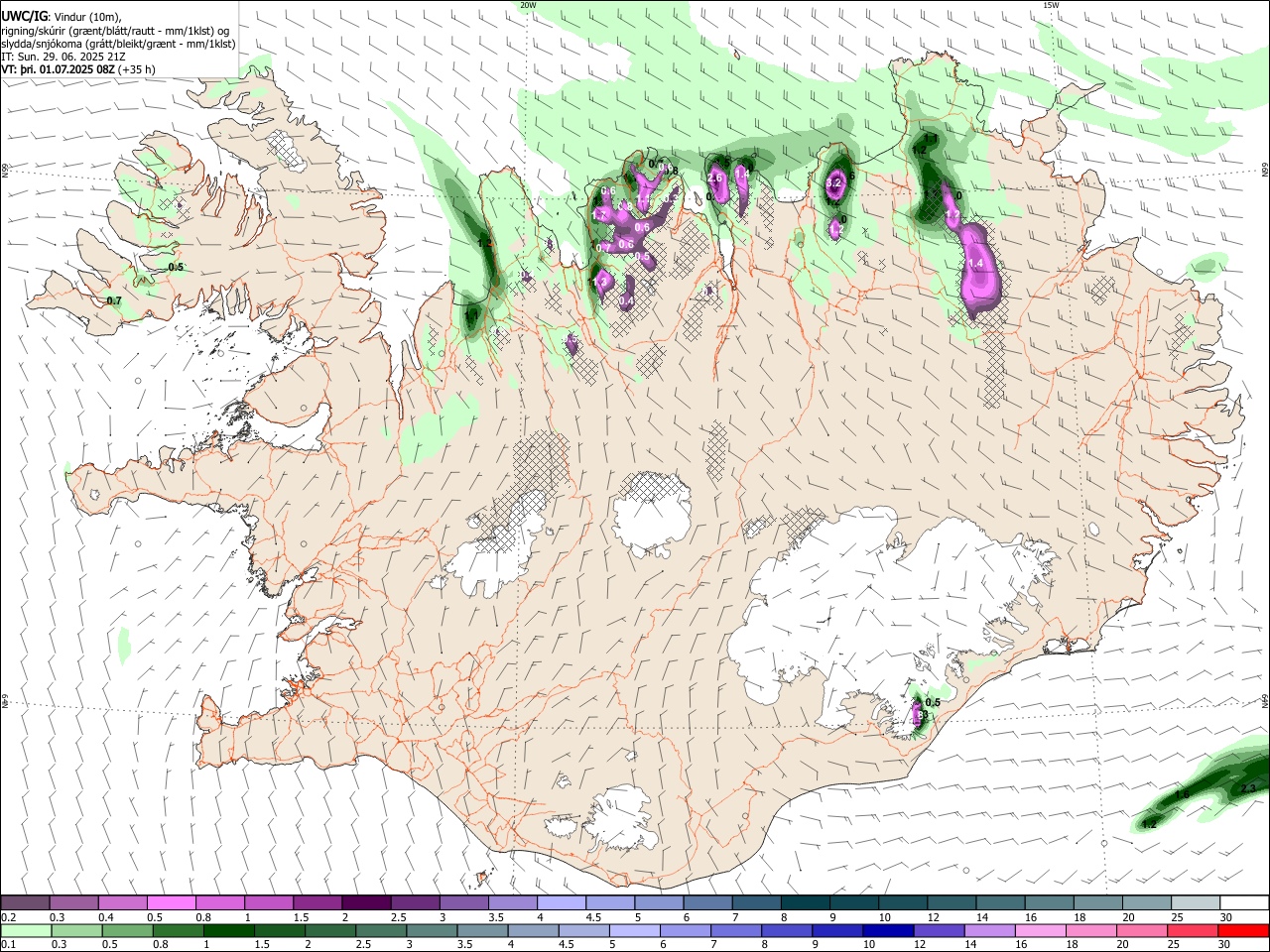Select the 0.5 rain value in the Westfjords
This screenshot has width=1270, height=952.
coord(176,267)
